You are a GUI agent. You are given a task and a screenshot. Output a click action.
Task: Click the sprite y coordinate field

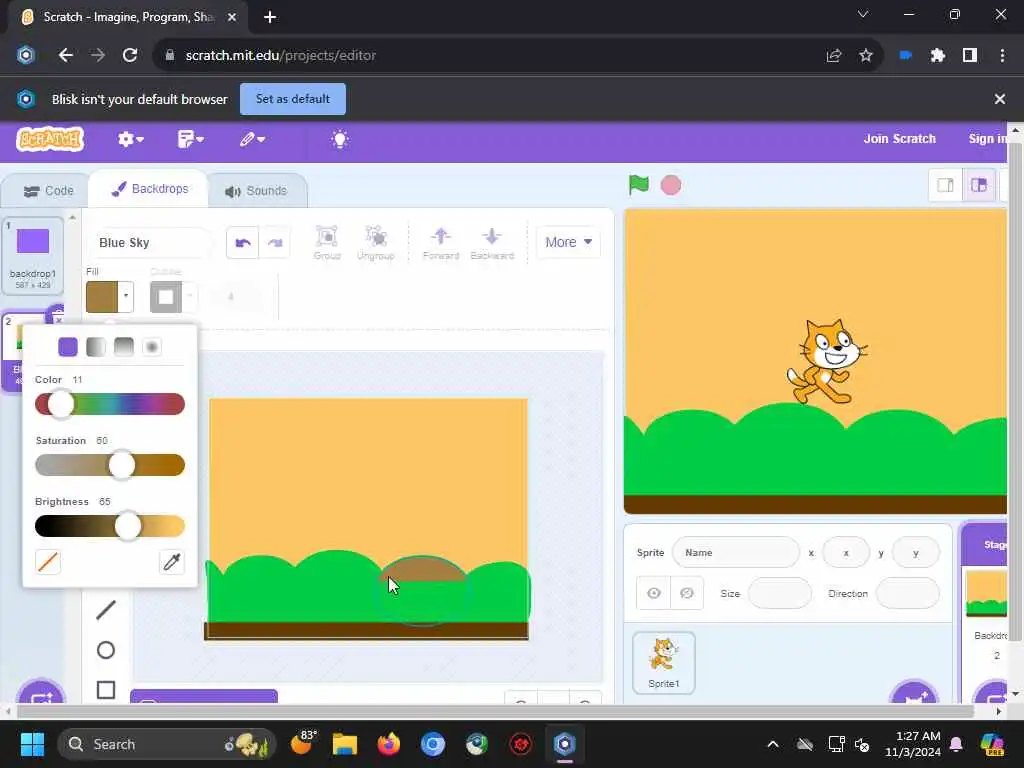916,552
